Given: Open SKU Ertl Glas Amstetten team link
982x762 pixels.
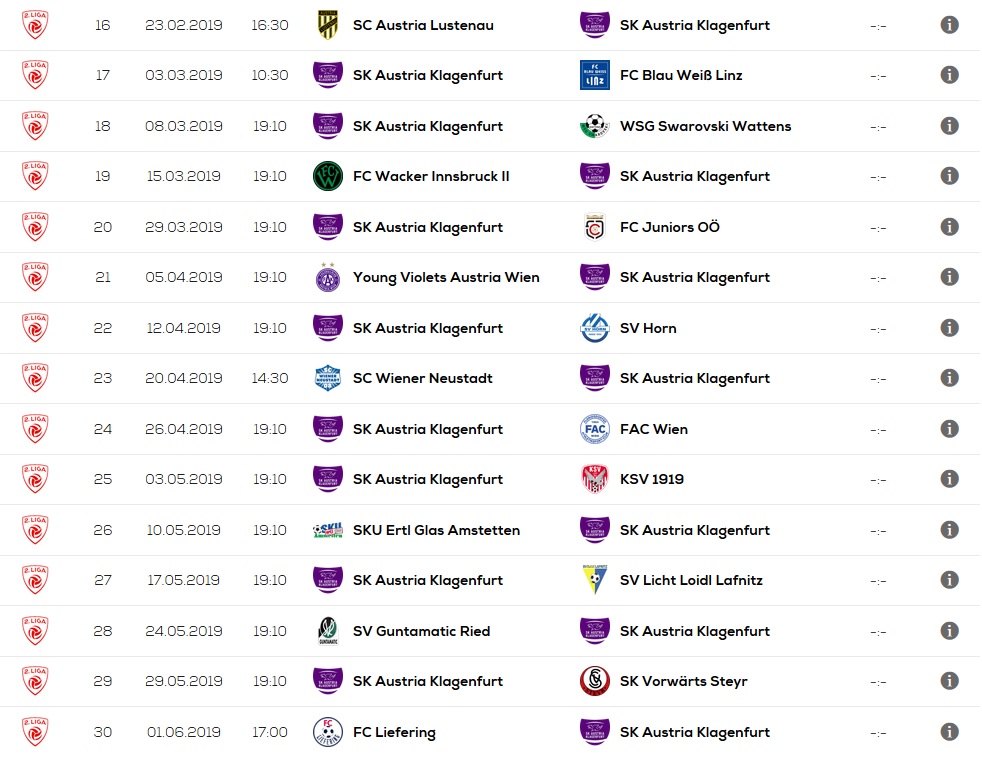Looking at the screenshot, I should point(437,530).
